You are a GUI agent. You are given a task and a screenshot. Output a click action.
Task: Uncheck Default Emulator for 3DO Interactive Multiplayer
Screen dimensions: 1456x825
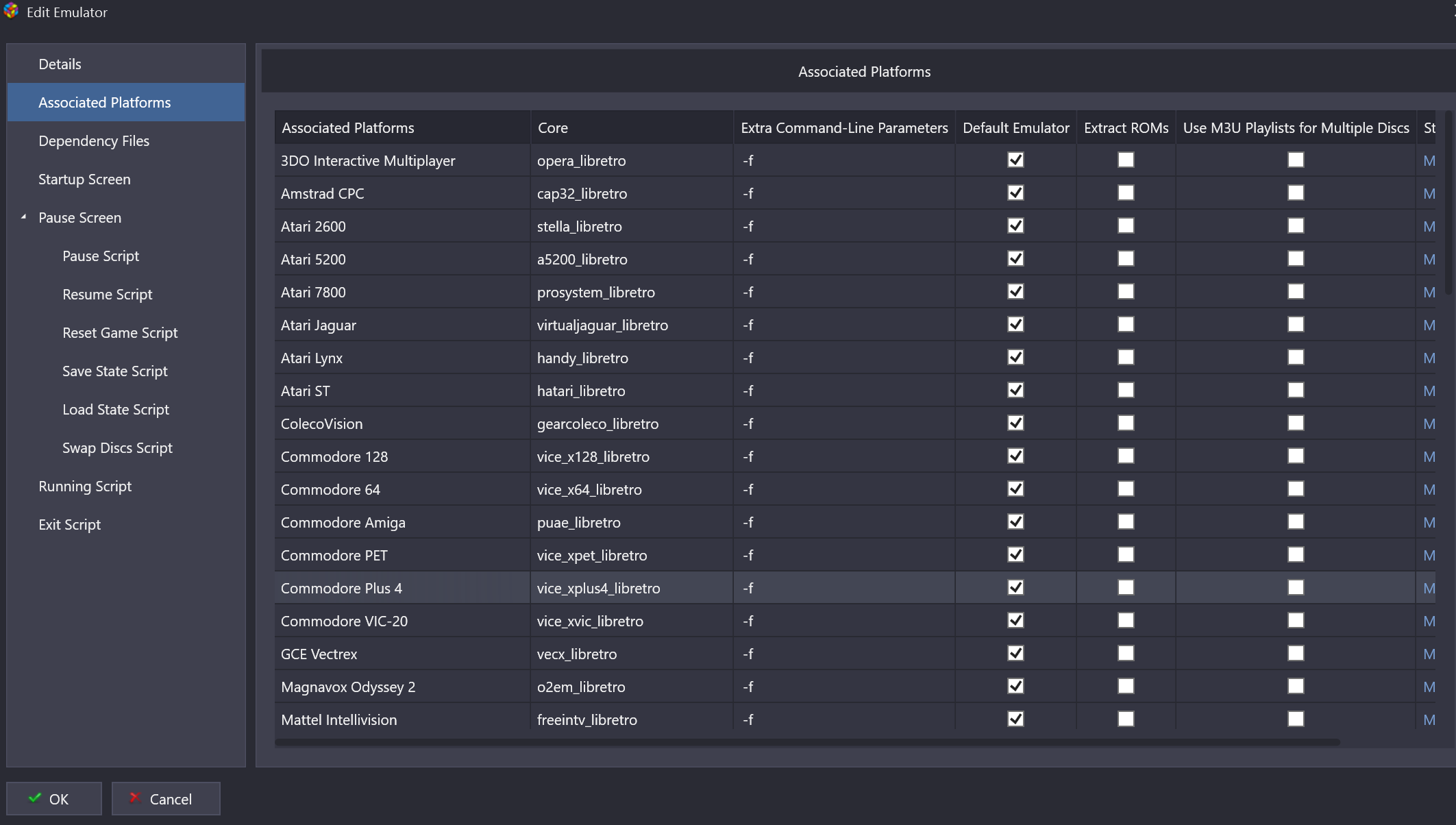coord(1015,160)
